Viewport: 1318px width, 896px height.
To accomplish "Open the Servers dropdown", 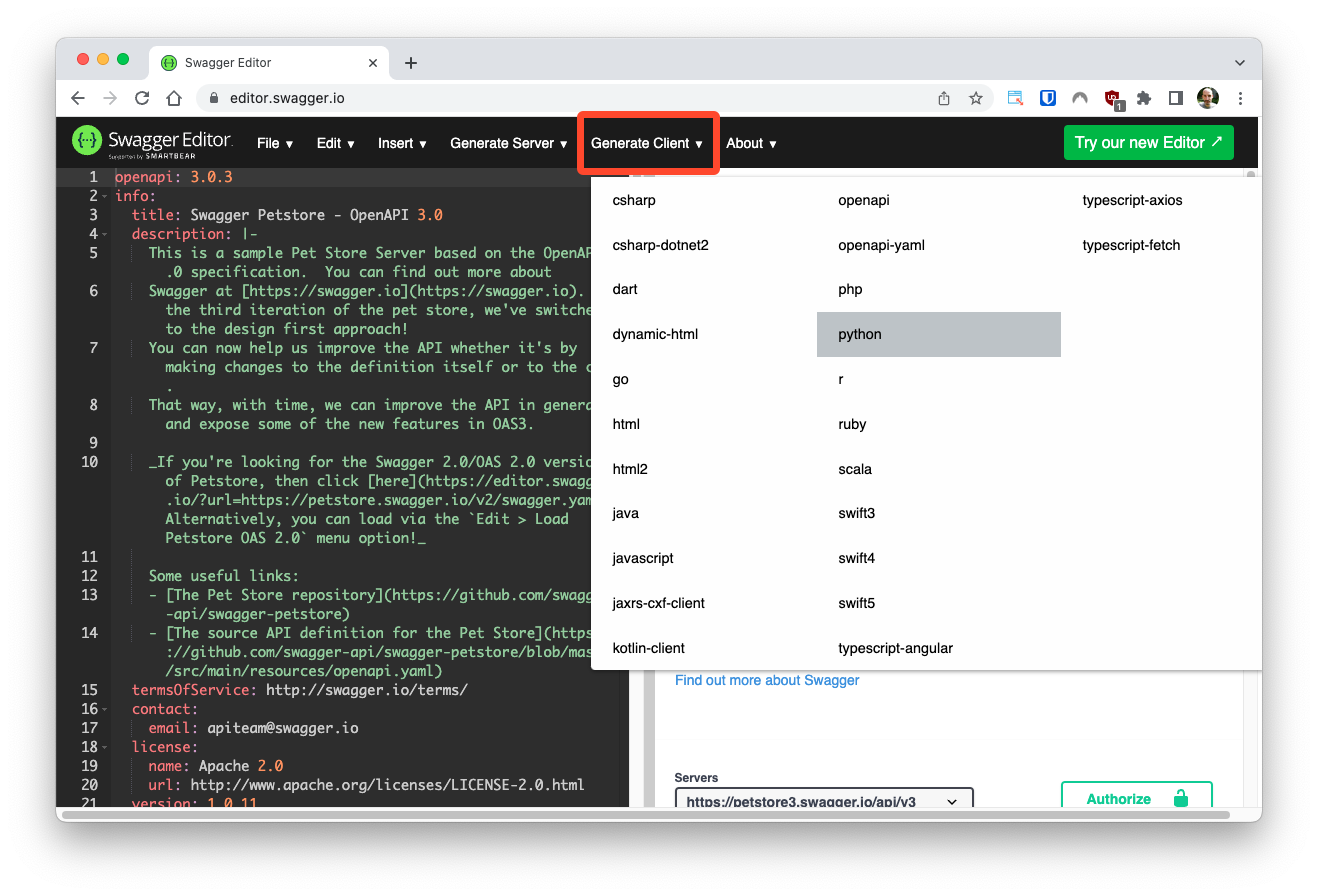I will pyautogui.click(x=824, y=799).
